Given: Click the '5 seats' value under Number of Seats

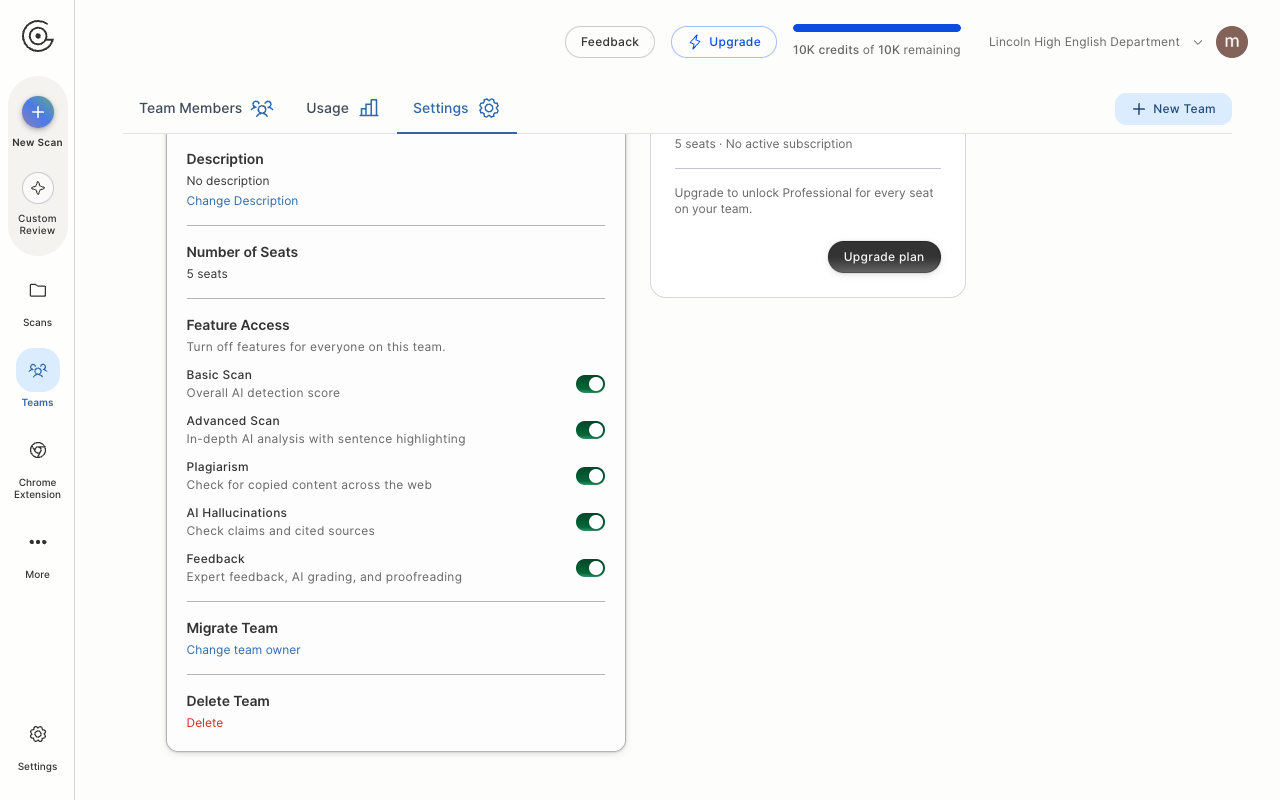Looking at the screenshot, I should click(207, 274).
